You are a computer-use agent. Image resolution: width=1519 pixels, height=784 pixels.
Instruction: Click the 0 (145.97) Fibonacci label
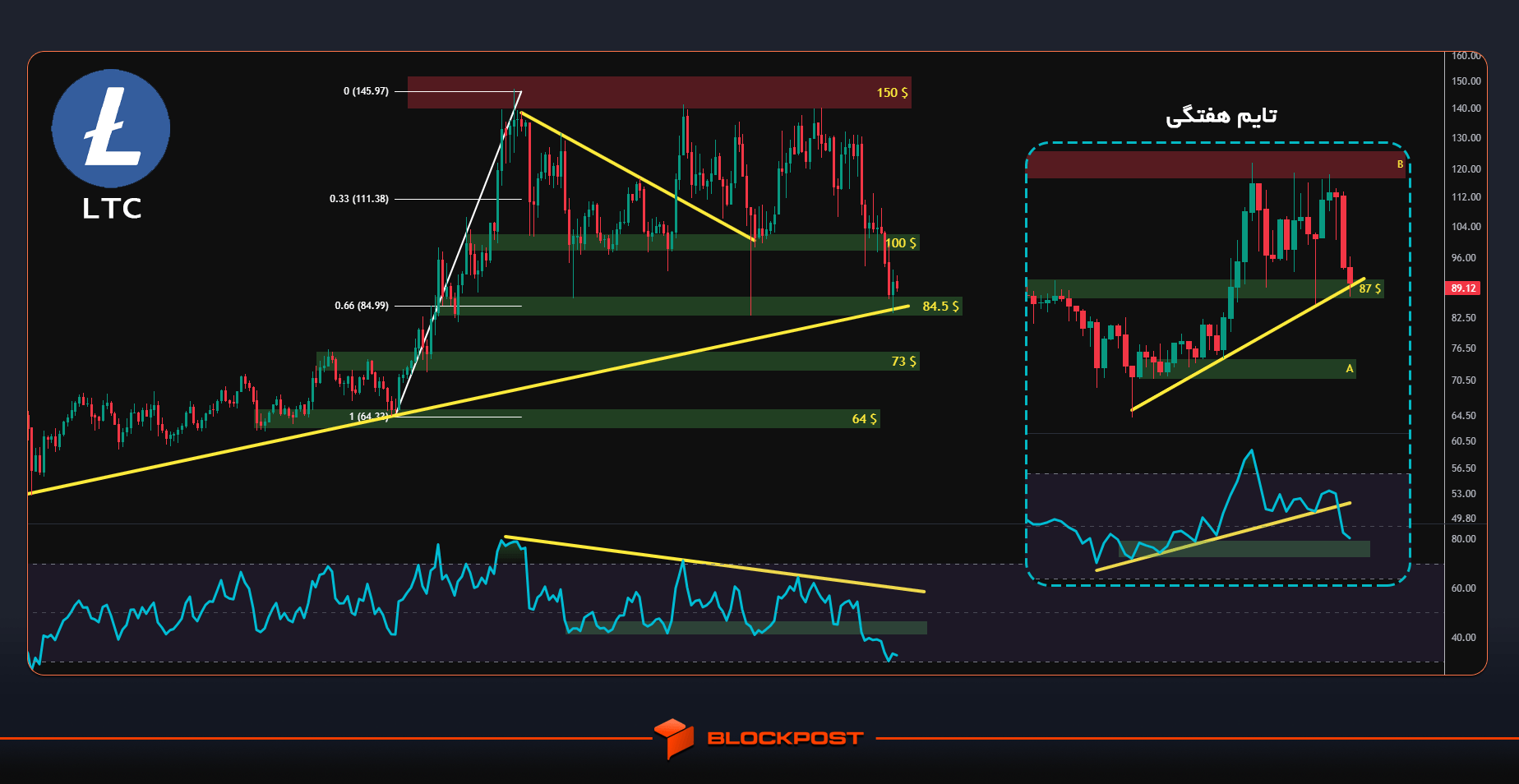[366, 91]
